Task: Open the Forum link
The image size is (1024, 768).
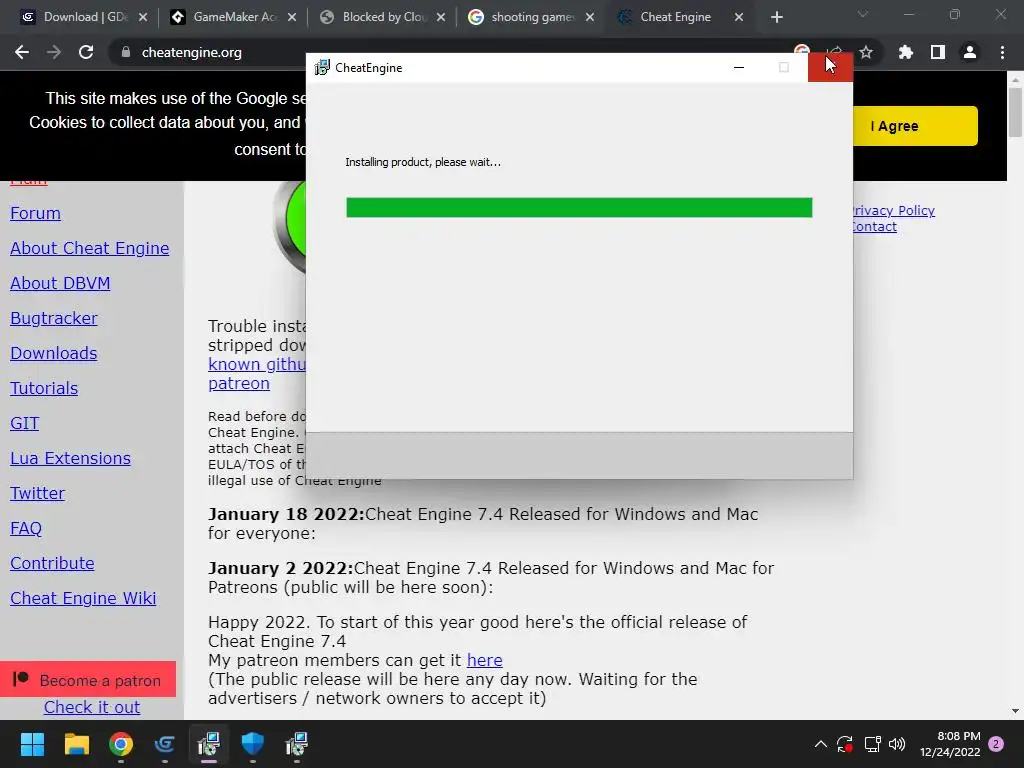Action: tap(35, 214)
